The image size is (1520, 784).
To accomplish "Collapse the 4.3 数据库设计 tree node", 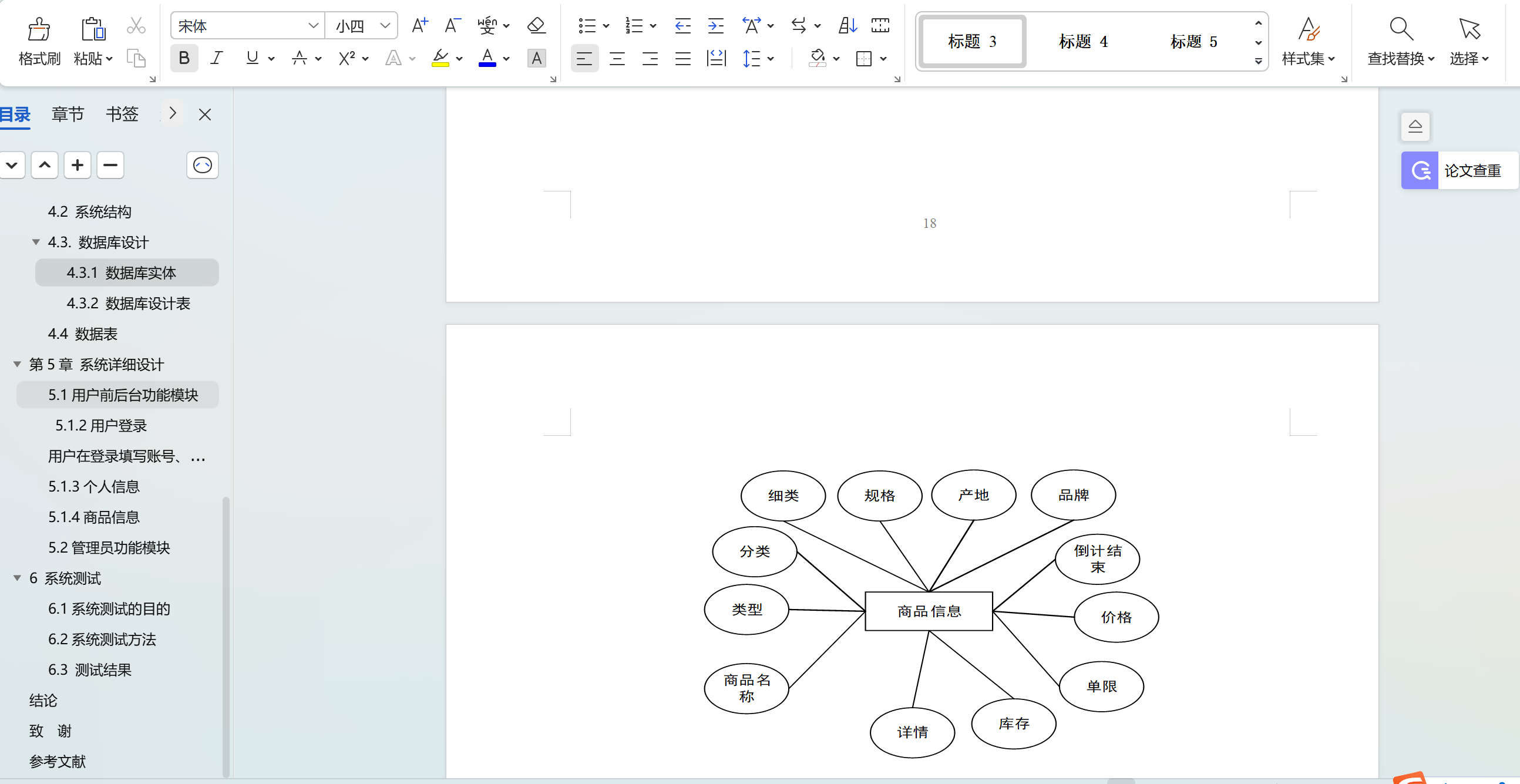I will [35, 242].
